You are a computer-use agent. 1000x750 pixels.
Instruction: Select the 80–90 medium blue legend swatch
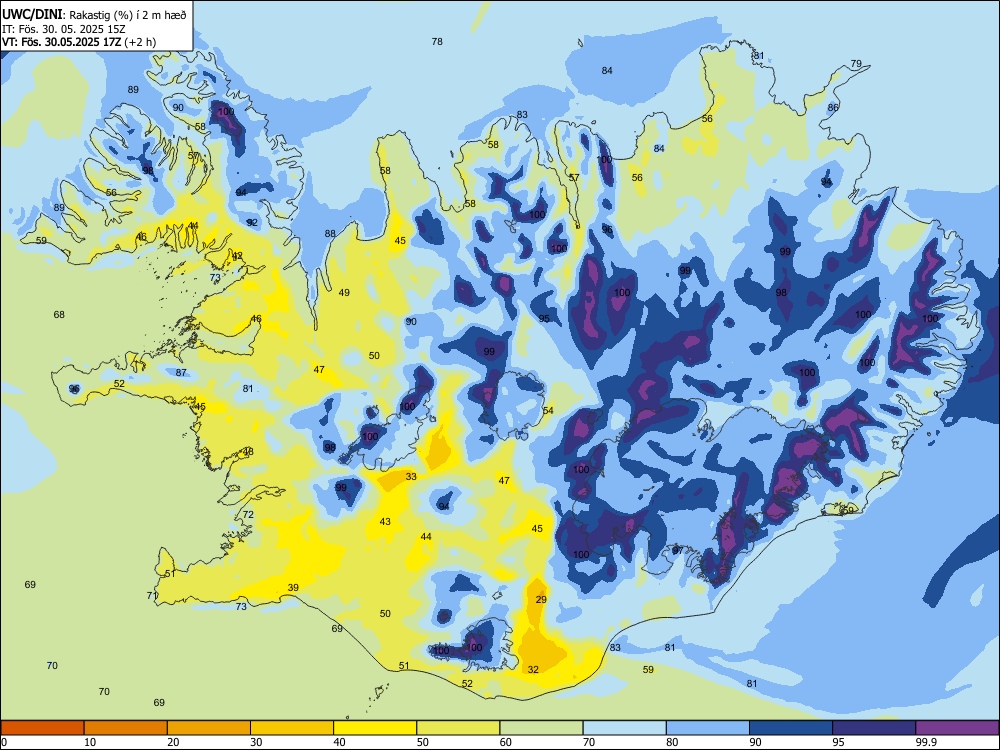pyautogui.click(x=707, y=728)
